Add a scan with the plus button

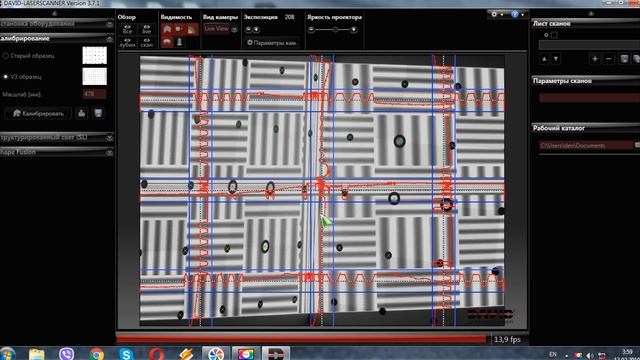pyautogui.click(x=595, y=59)
